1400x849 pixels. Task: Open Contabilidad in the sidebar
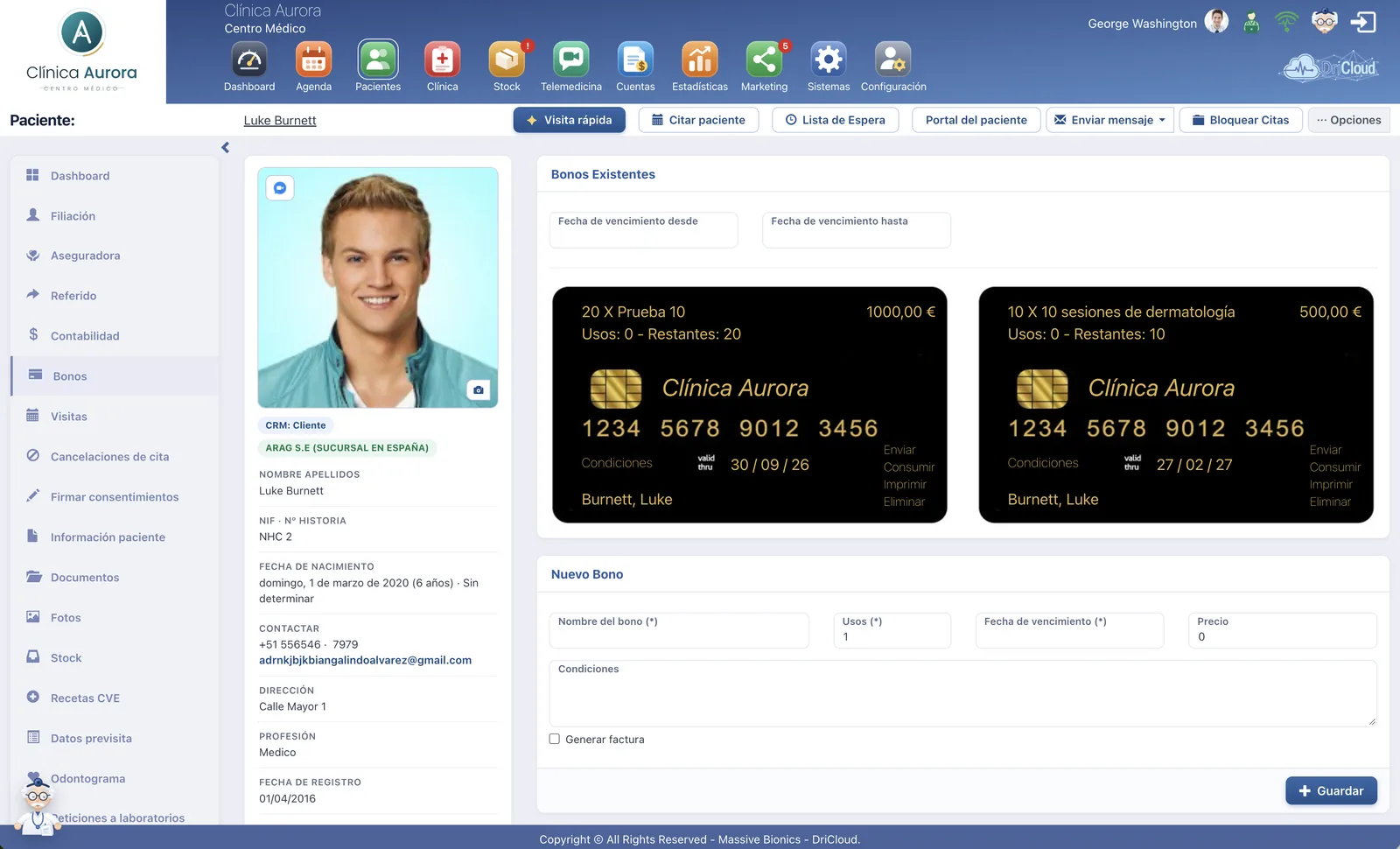coord(115,336)
